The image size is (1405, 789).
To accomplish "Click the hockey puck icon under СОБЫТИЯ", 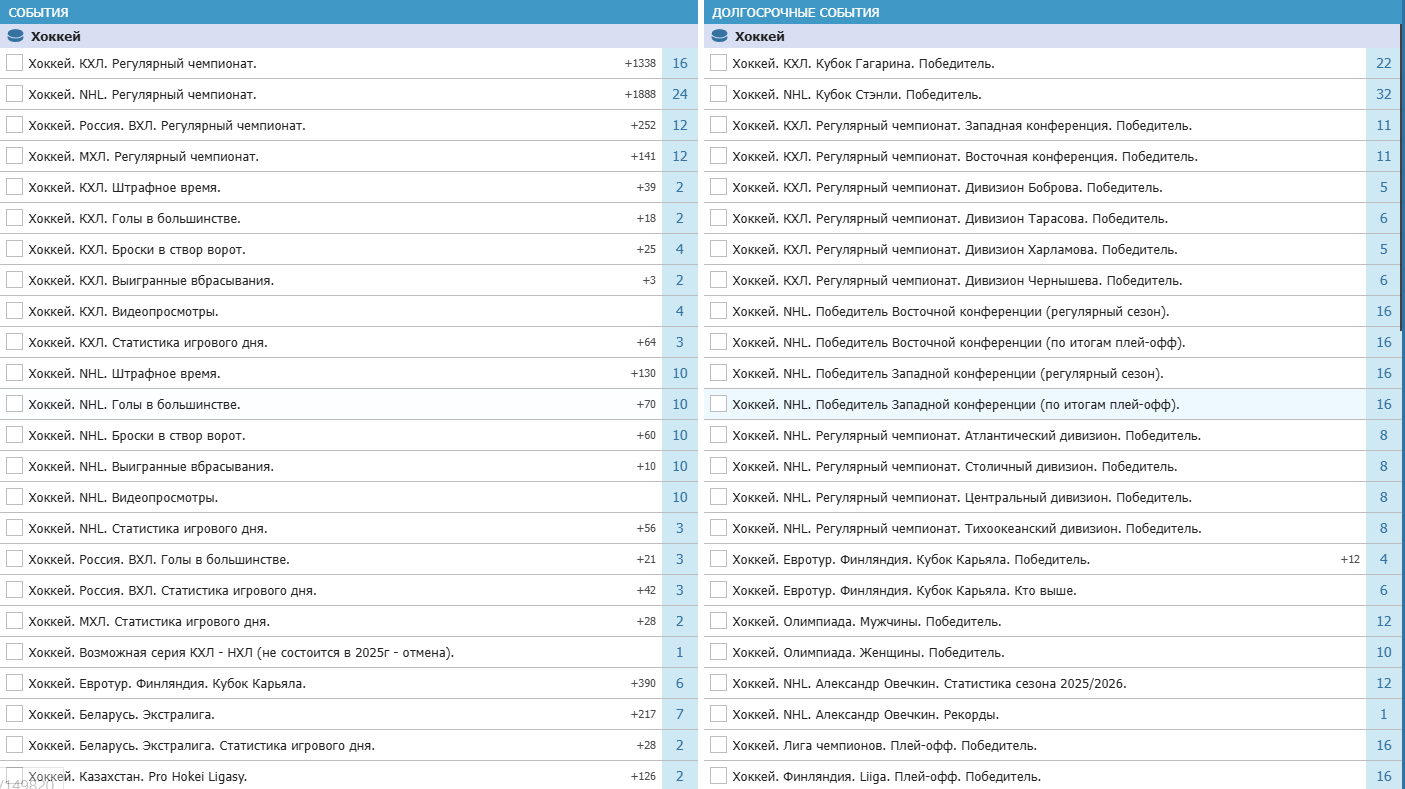I will [15, 36].
